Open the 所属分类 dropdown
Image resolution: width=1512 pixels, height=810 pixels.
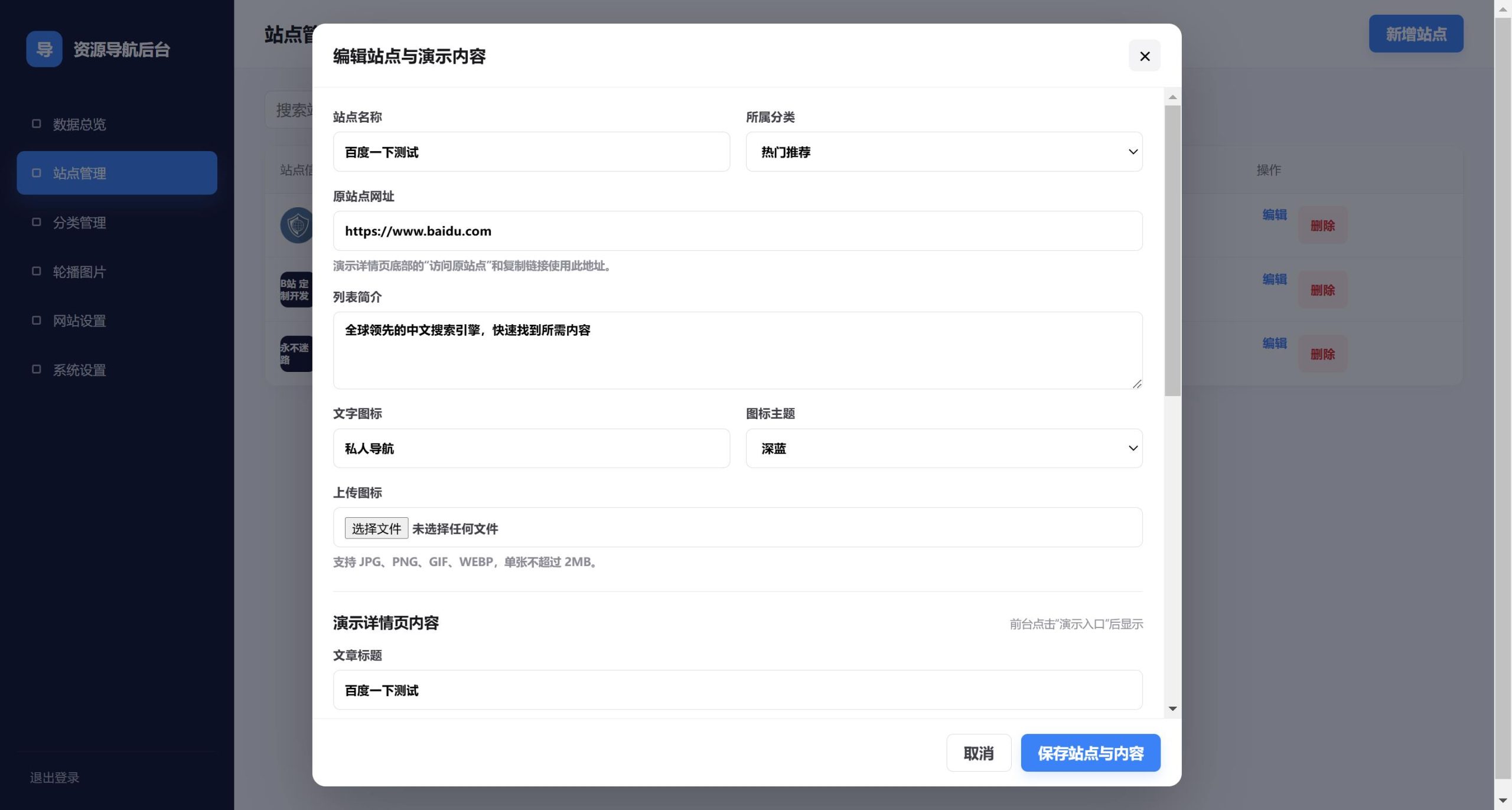[944, 152]
